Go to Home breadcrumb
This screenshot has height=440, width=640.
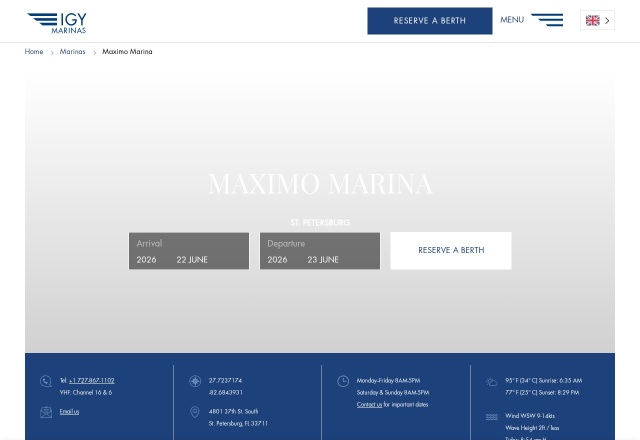click(34, 51)
